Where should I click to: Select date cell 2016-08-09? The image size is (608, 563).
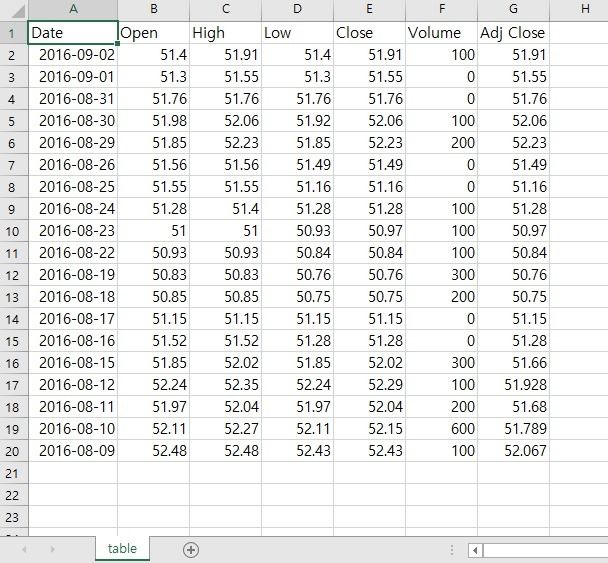[x=73, y=451]
